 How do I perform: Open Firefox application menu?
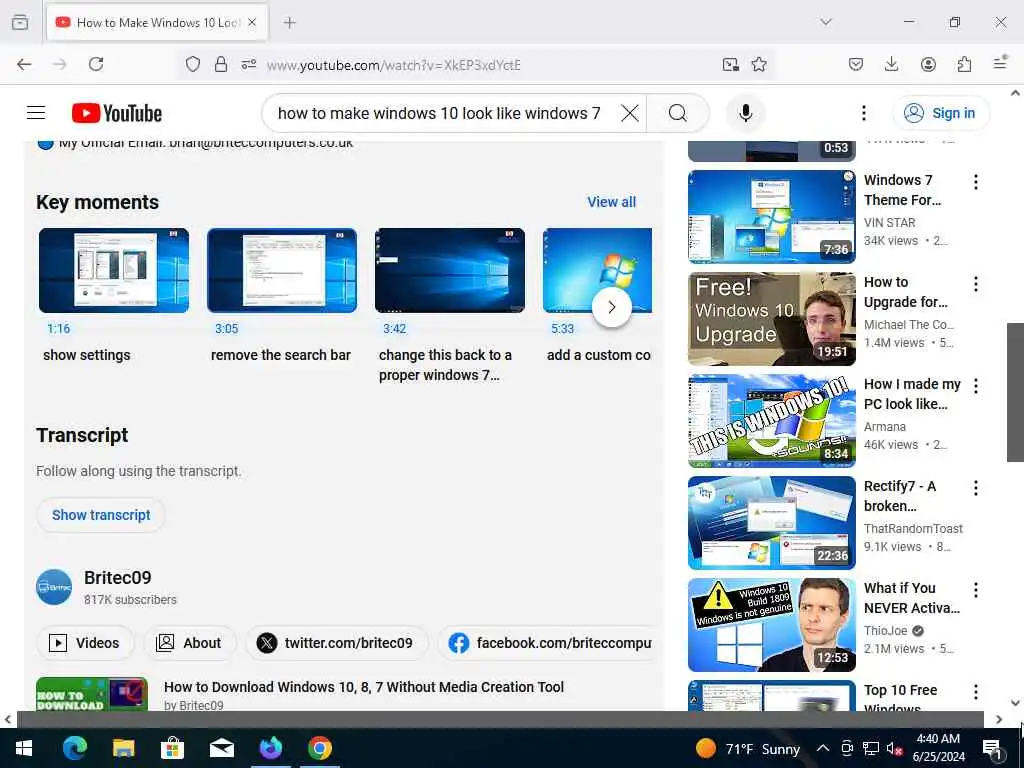tap(1000, 63)
